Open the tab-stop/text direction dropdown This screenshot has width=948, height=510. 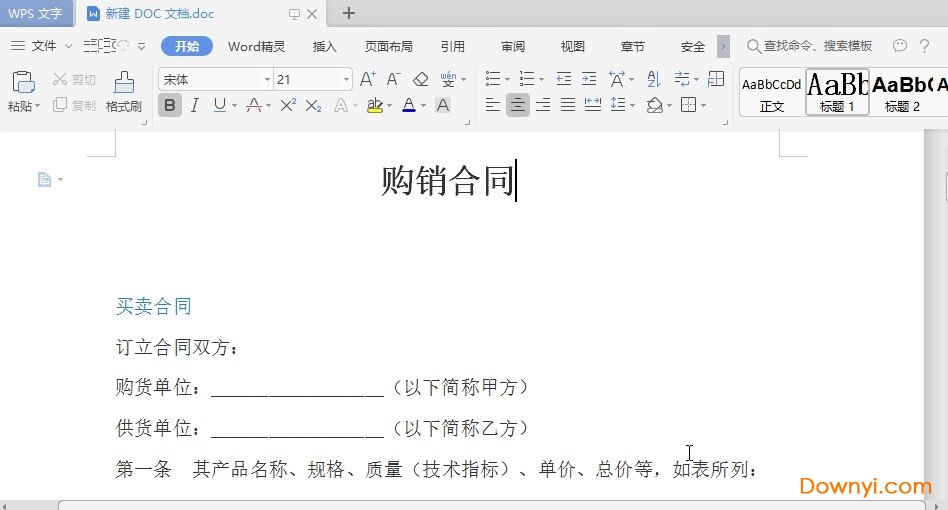click(x=696, y=80)
